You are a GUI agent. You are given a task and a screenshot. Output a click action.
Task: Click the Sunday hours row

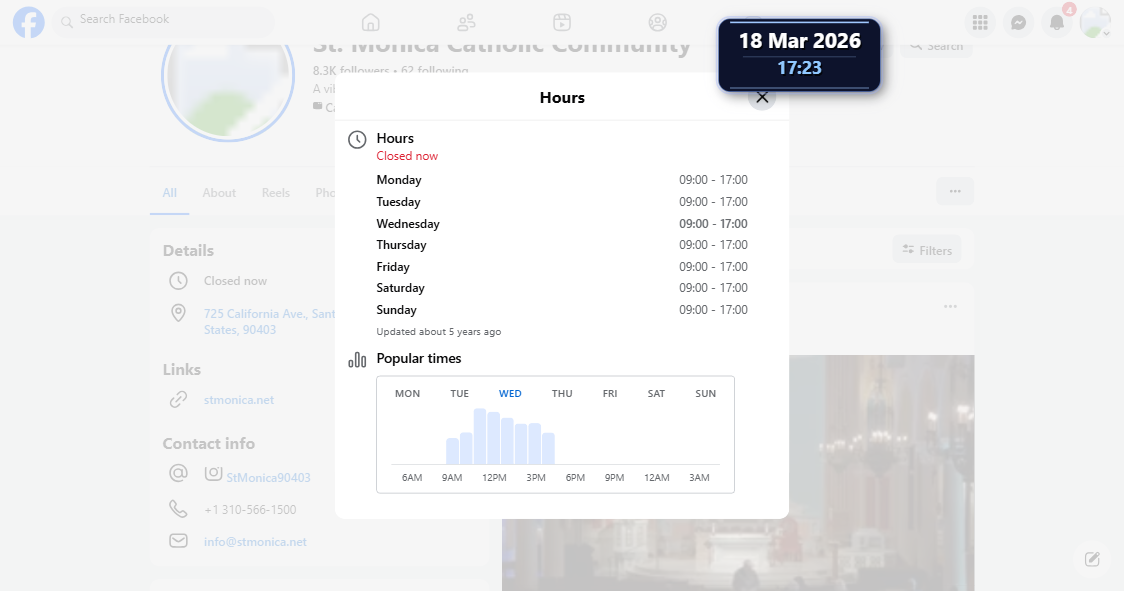(562, 310)
